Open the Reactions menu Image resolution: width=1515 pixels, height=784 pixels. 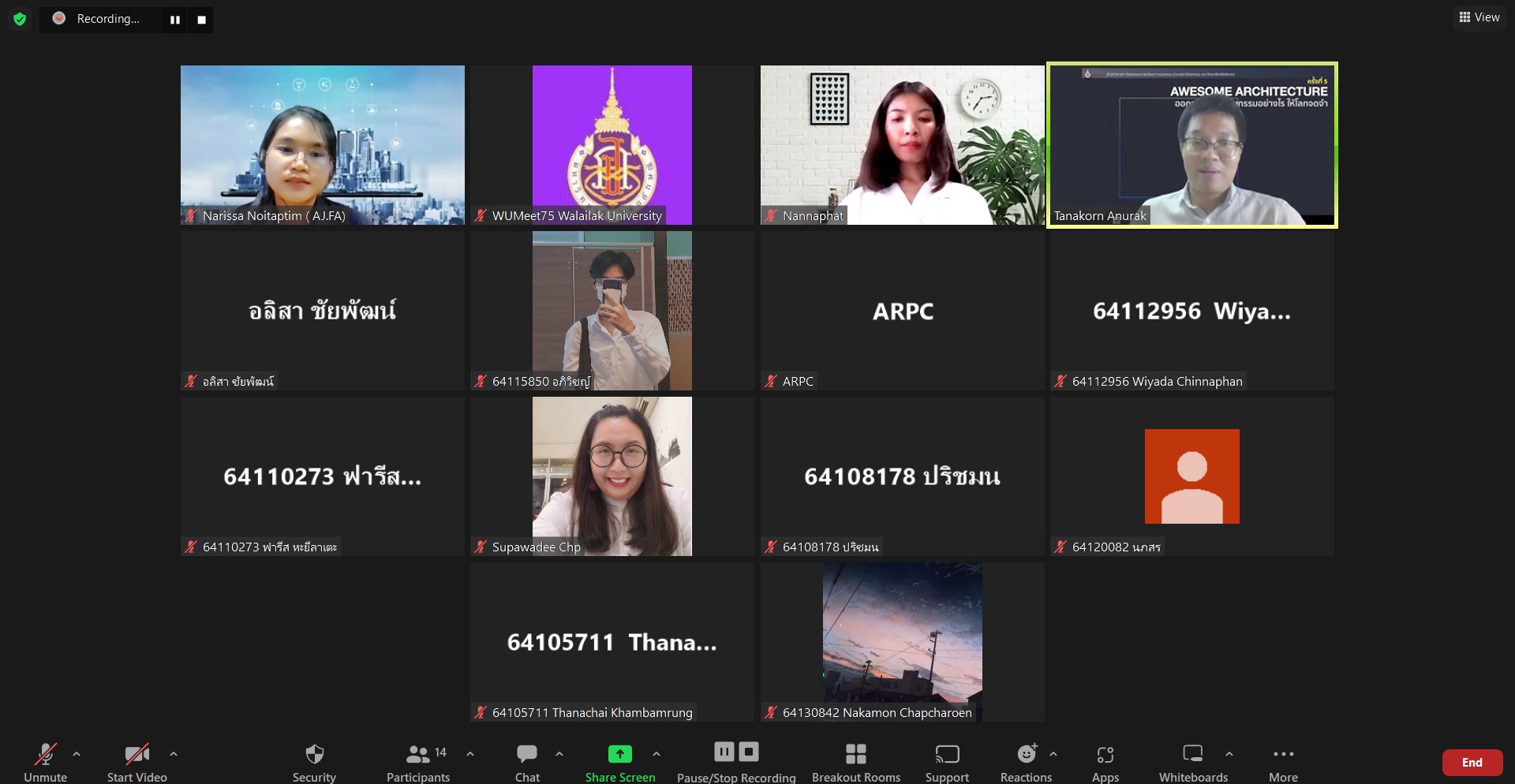[x=1026, y=755]
